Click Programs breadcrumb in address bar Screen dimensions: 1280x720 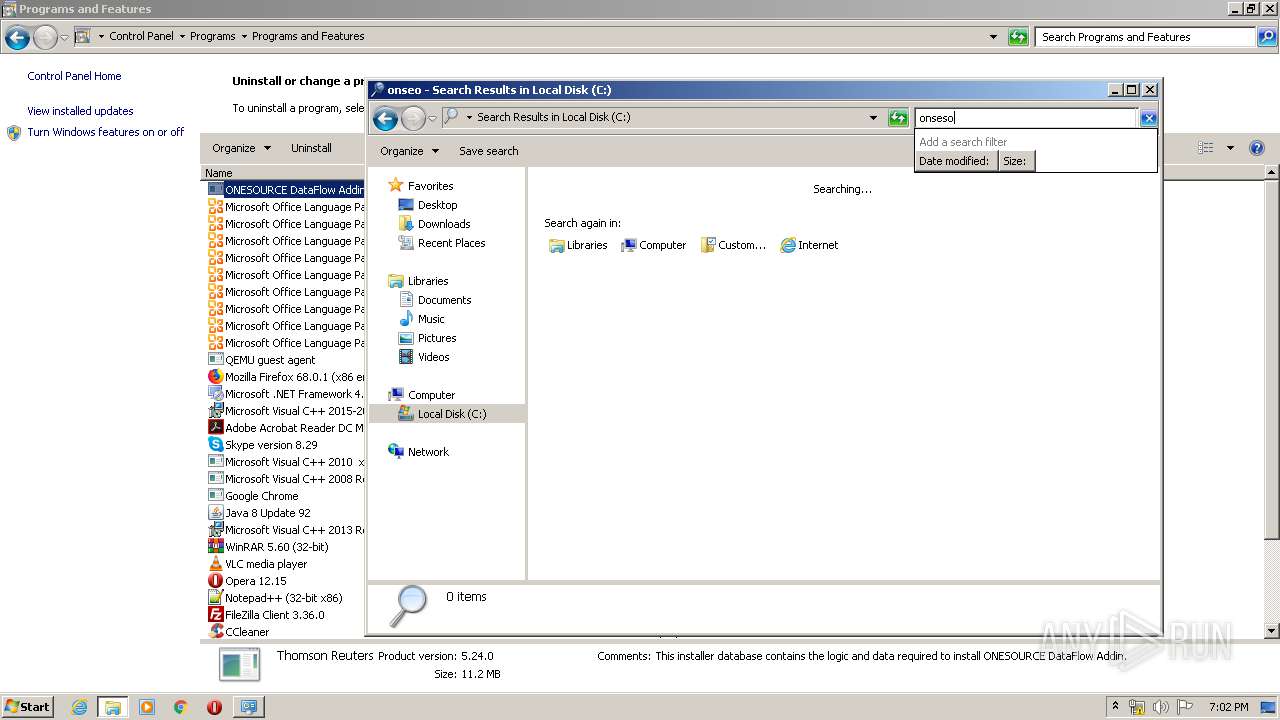(x=212, y=36)
